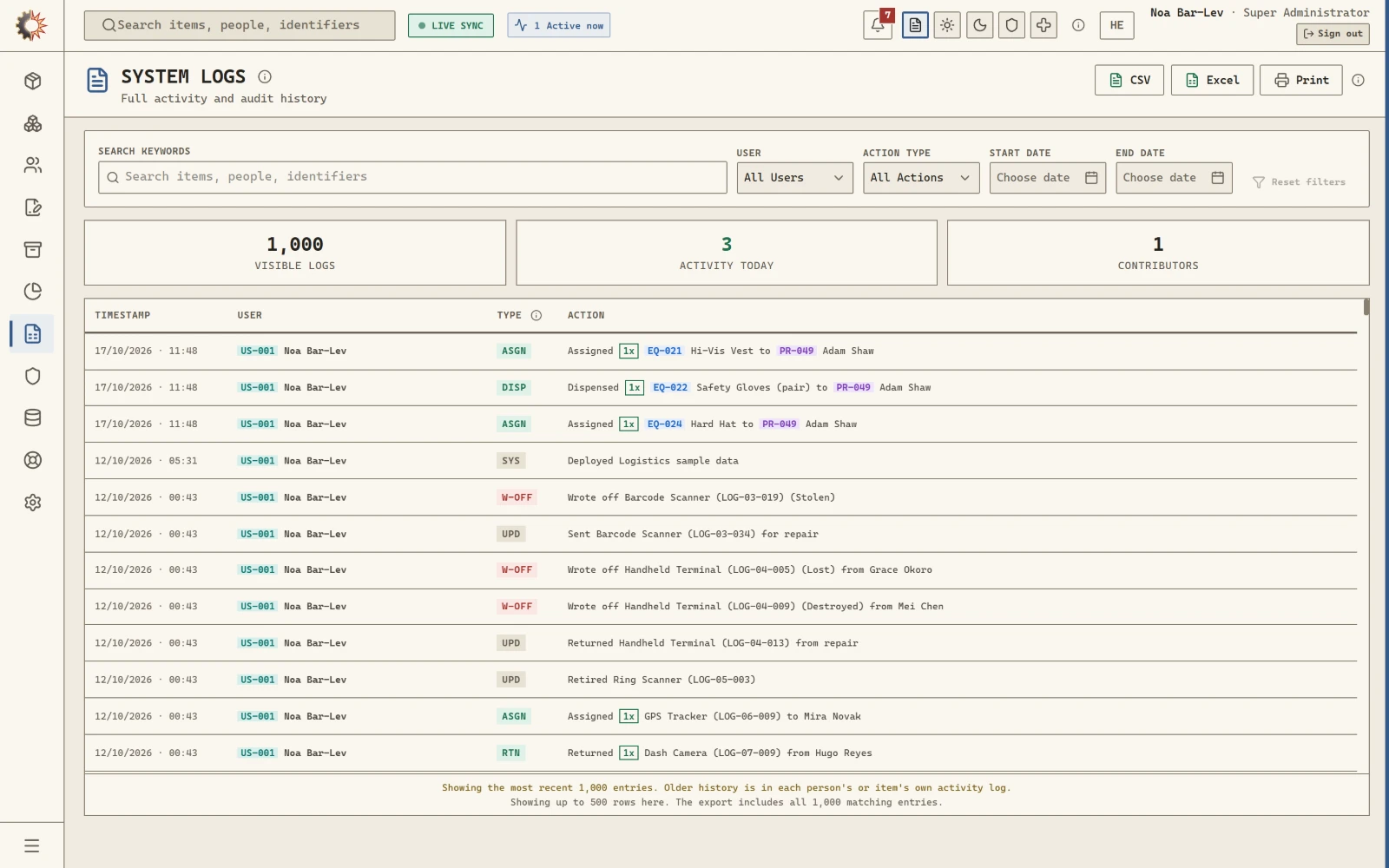
Task: Open the database icon in sidebar
Action: (x=33, y=418)
